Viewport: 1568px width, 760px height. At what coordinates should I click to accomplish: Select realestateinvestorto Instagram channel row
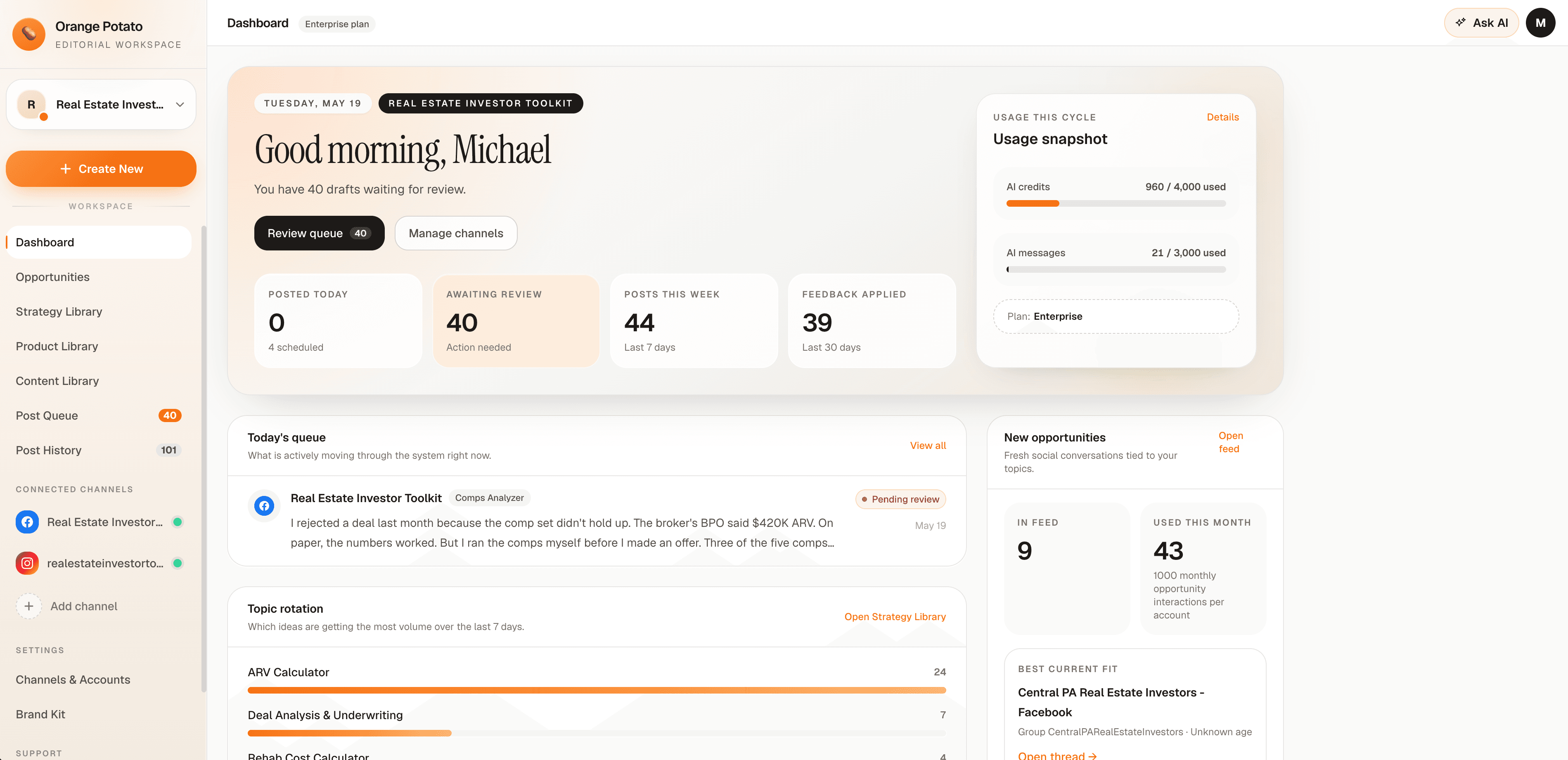pyautogui.click(x=99, y=564)
